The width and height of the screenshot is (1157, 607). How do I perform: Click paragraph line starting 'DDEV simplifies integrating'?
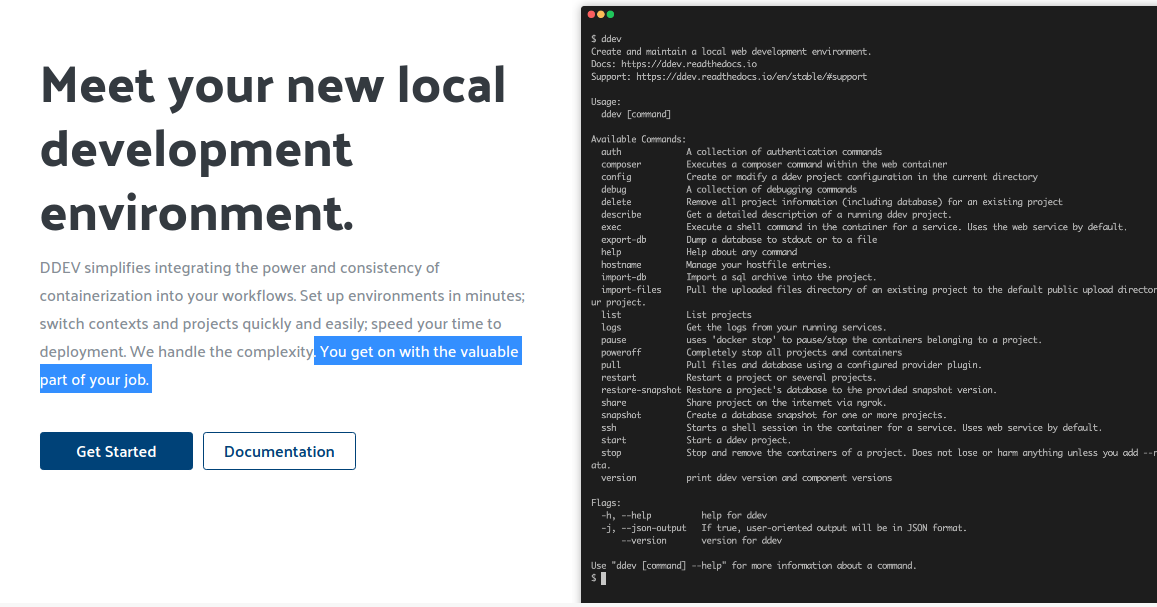point(240,268)
